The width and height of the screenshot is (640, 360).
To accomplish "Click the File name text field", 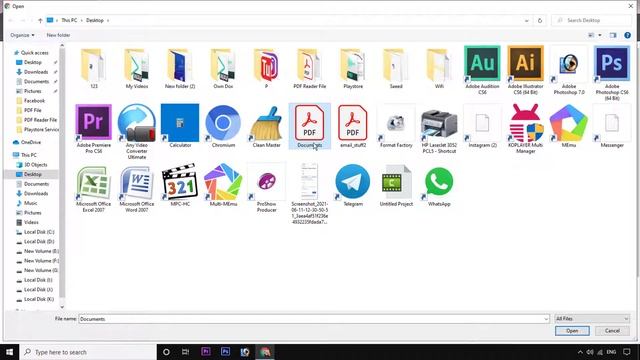I will coord(311,319).
